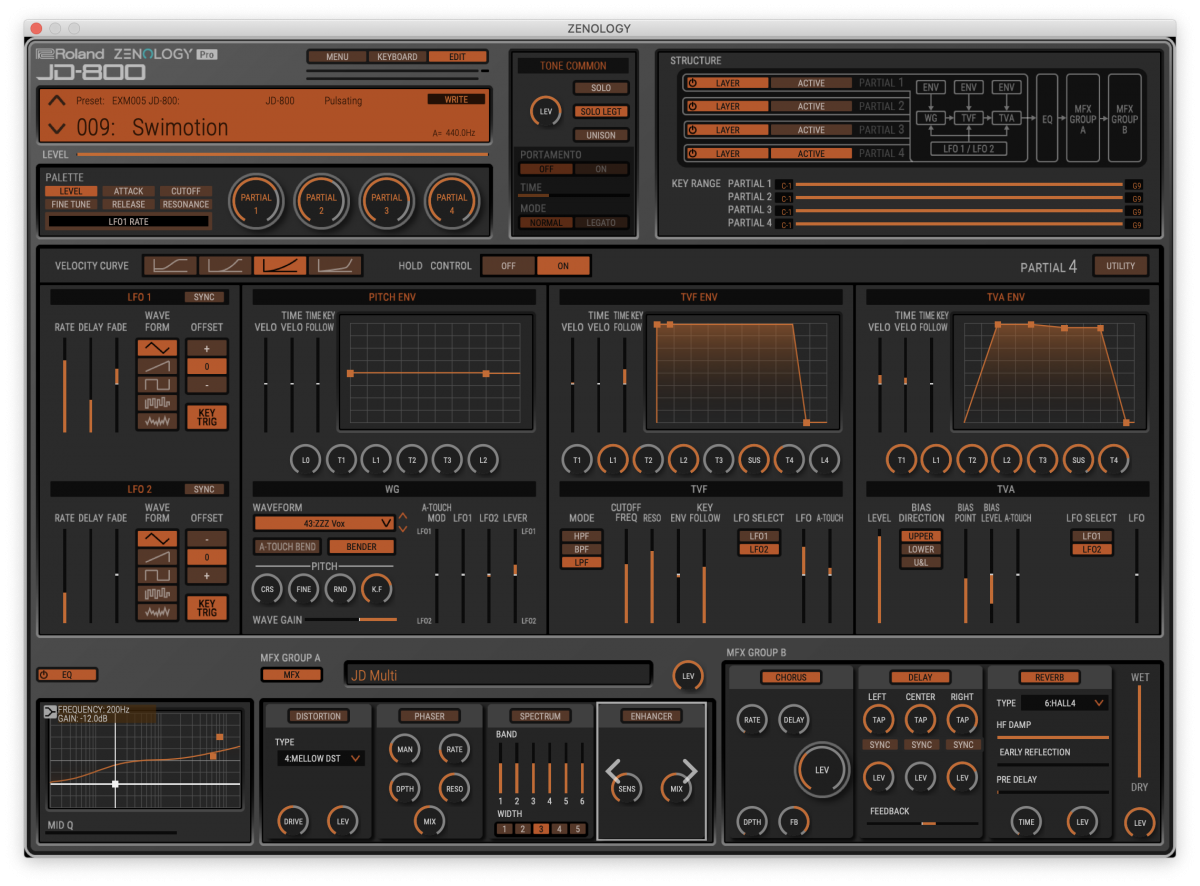Move to next MFX block with right chevron
Screen dimensions: 1200x886
[689, 771]
